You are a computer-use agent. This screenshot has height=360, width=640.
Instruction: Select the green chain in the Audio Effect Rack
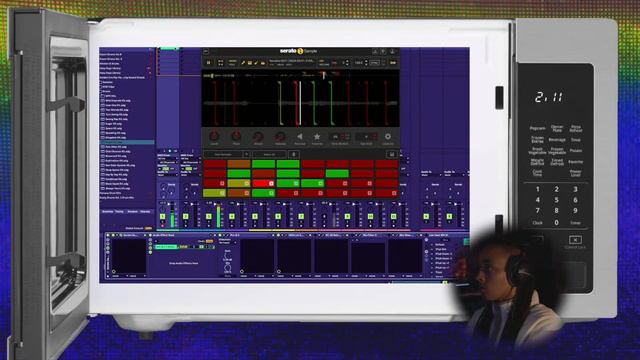(x=167, y=247)
